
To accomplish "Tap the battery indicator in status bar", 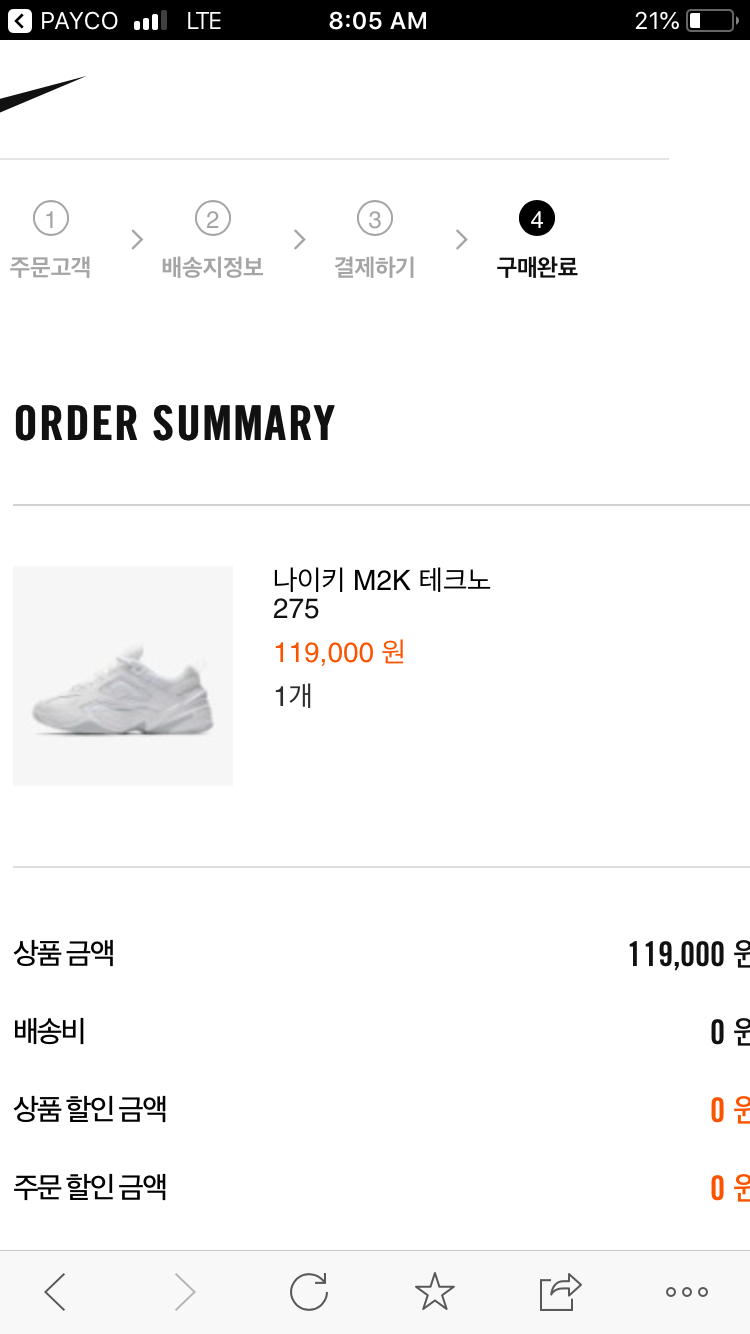I will coord(711,20).
